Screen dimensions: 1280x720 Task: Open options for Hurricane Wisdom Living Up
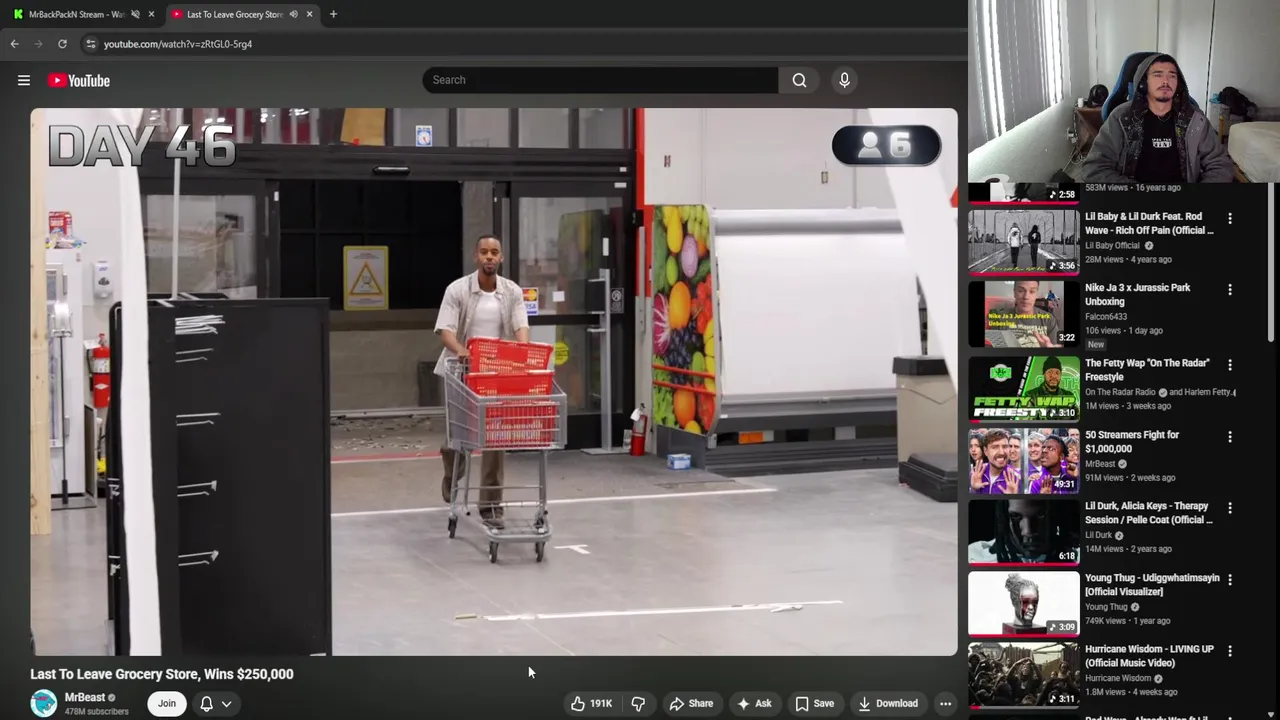tap(1230, 651)
